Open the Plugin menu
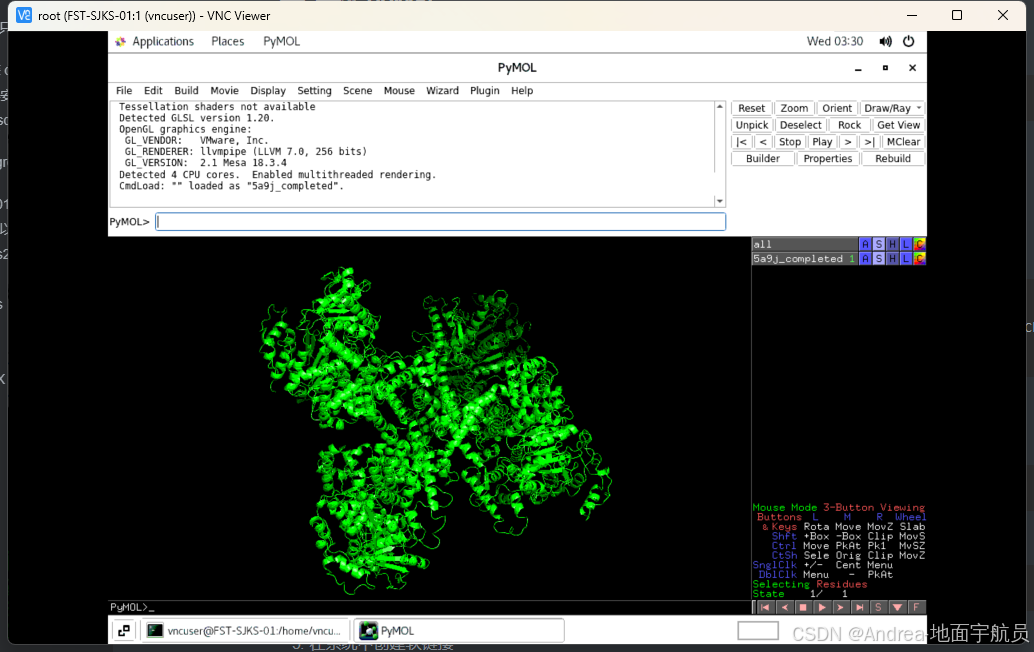This screenshot has height=652, width=1034. [485, 91]
